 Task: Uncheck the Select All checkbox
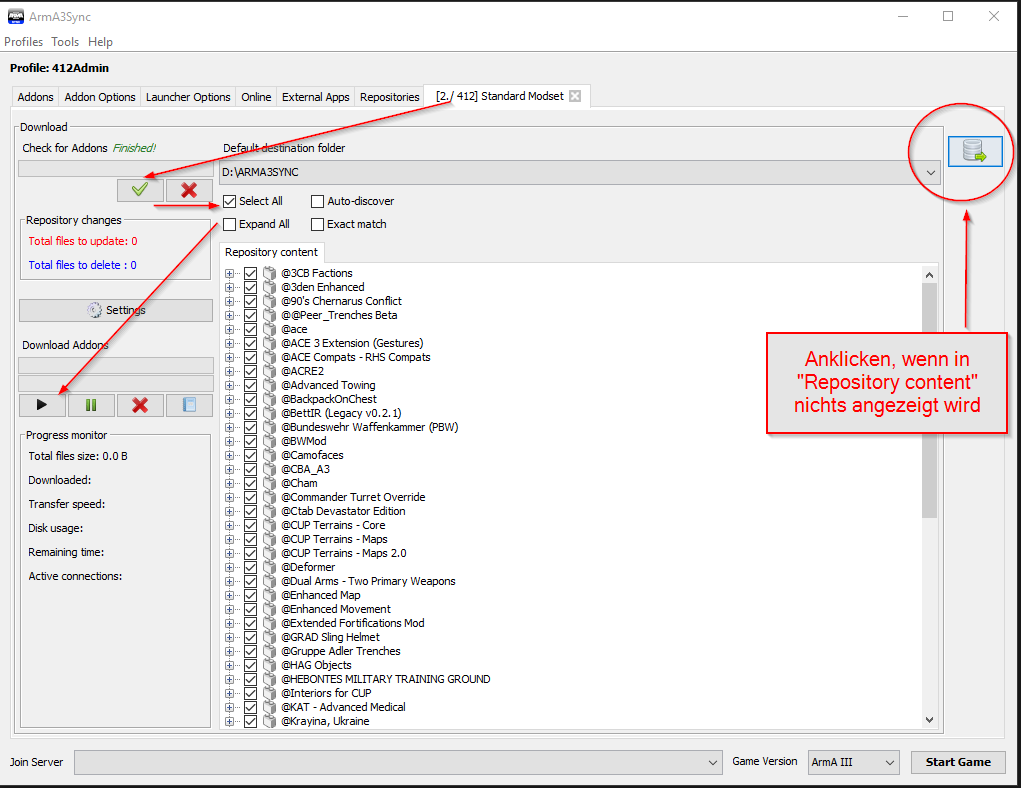tap(230, 201)
